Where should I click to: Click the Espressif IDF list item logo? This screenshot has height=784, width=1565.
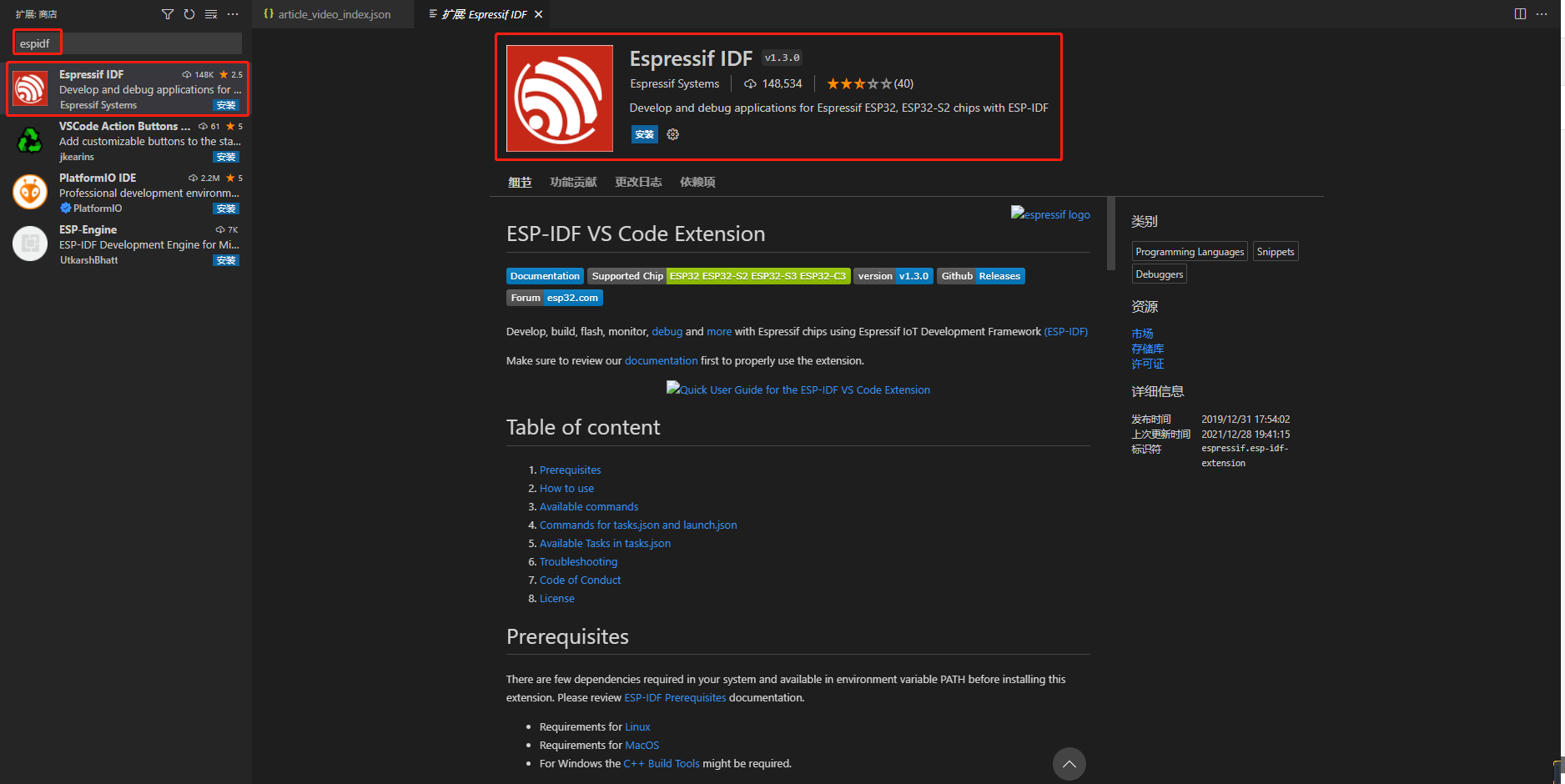point(30,88)
